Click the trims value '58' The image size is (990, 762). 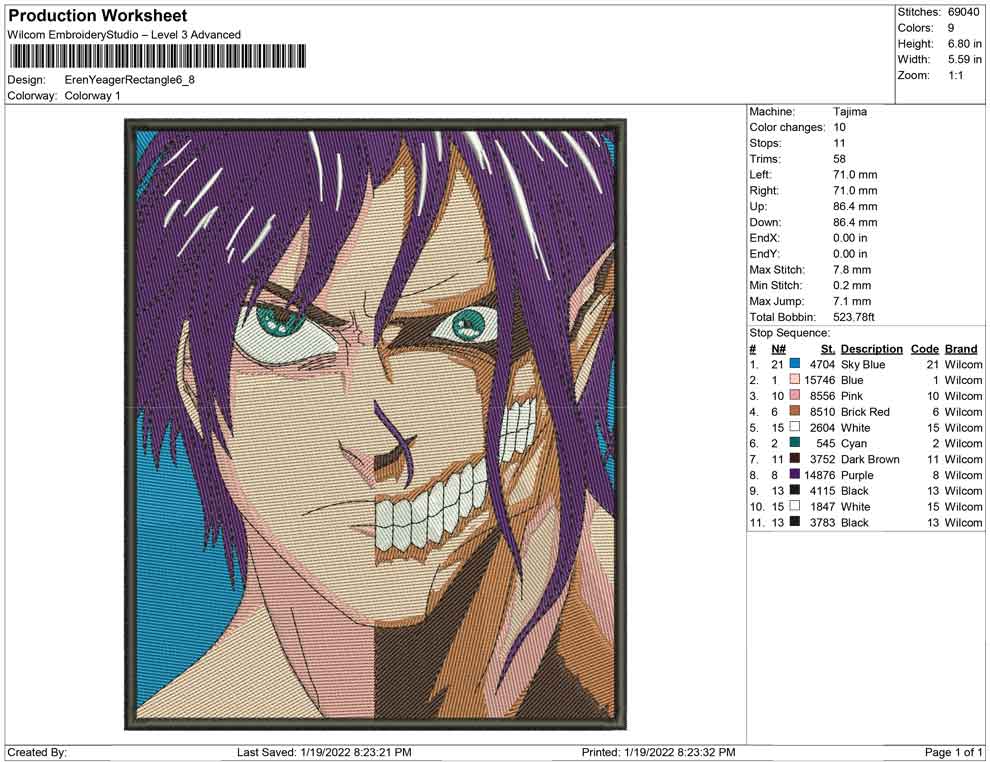(840, 159)
